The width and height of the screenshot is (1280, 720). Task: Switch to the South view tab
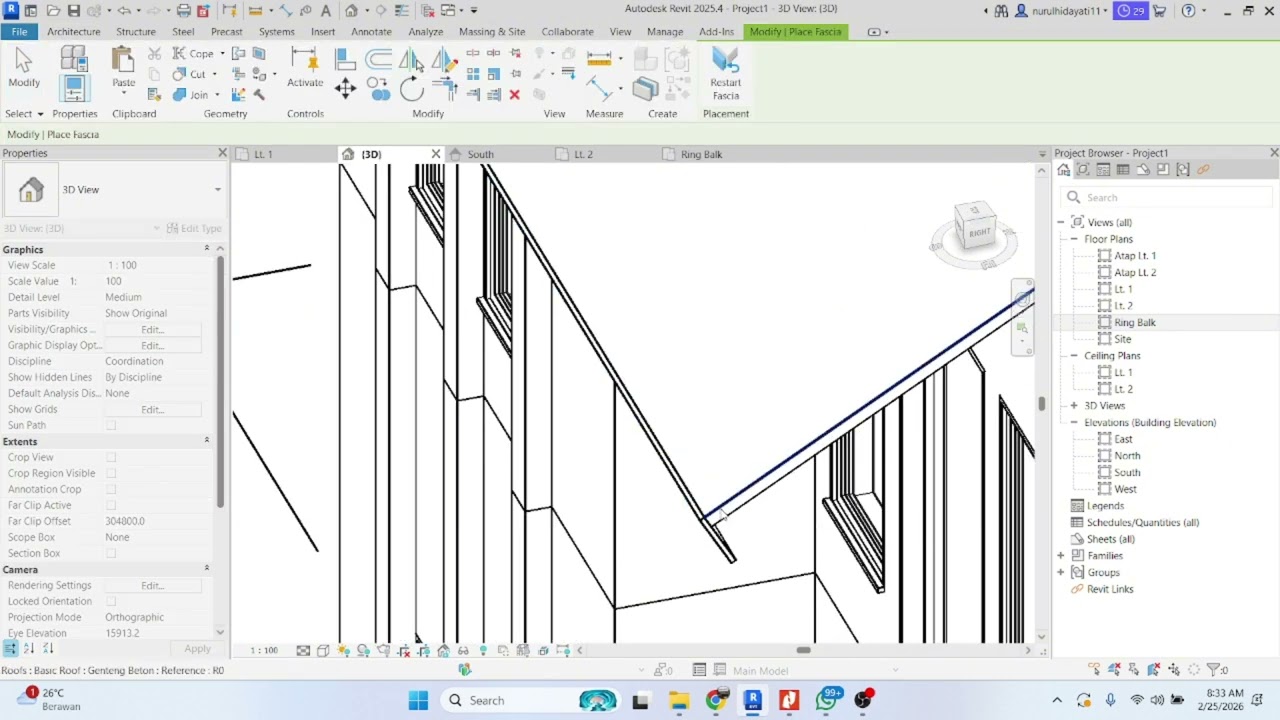pos(480,154)
